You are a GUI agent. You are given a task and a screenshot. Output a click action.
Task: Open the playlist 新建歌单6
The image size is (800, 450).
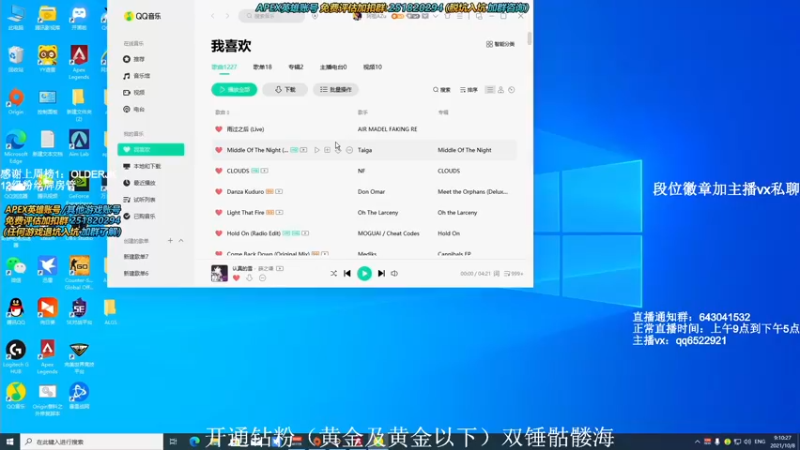pos(136,273)
